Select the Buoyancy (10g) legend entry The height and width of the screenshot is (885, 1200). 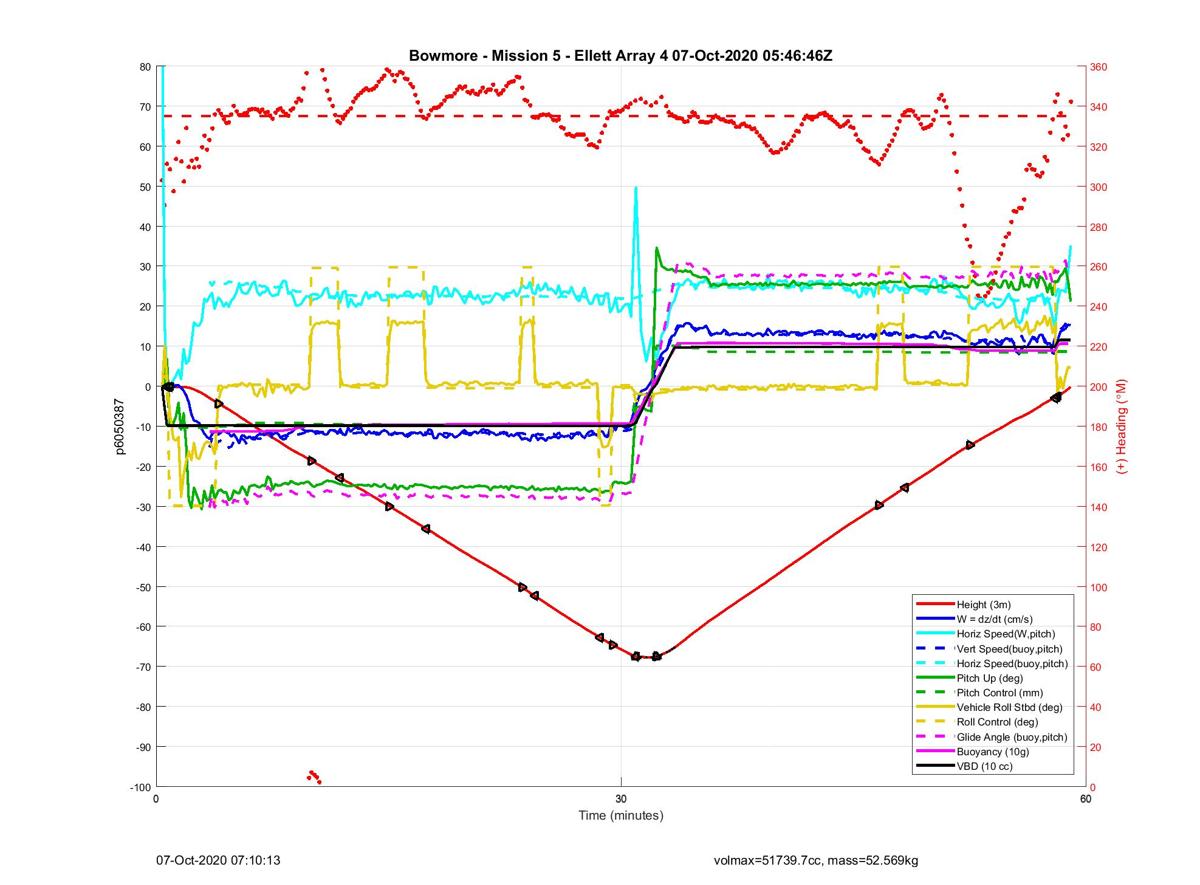(x=992, y=751)
